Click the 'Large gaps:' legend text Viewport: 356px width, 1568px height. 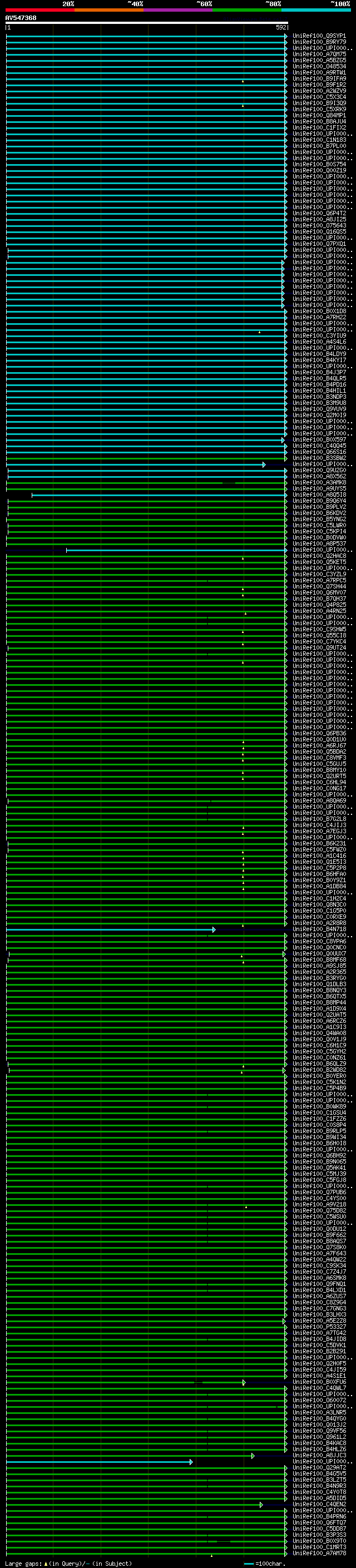pyautogui.click(x=23, y=1564)
